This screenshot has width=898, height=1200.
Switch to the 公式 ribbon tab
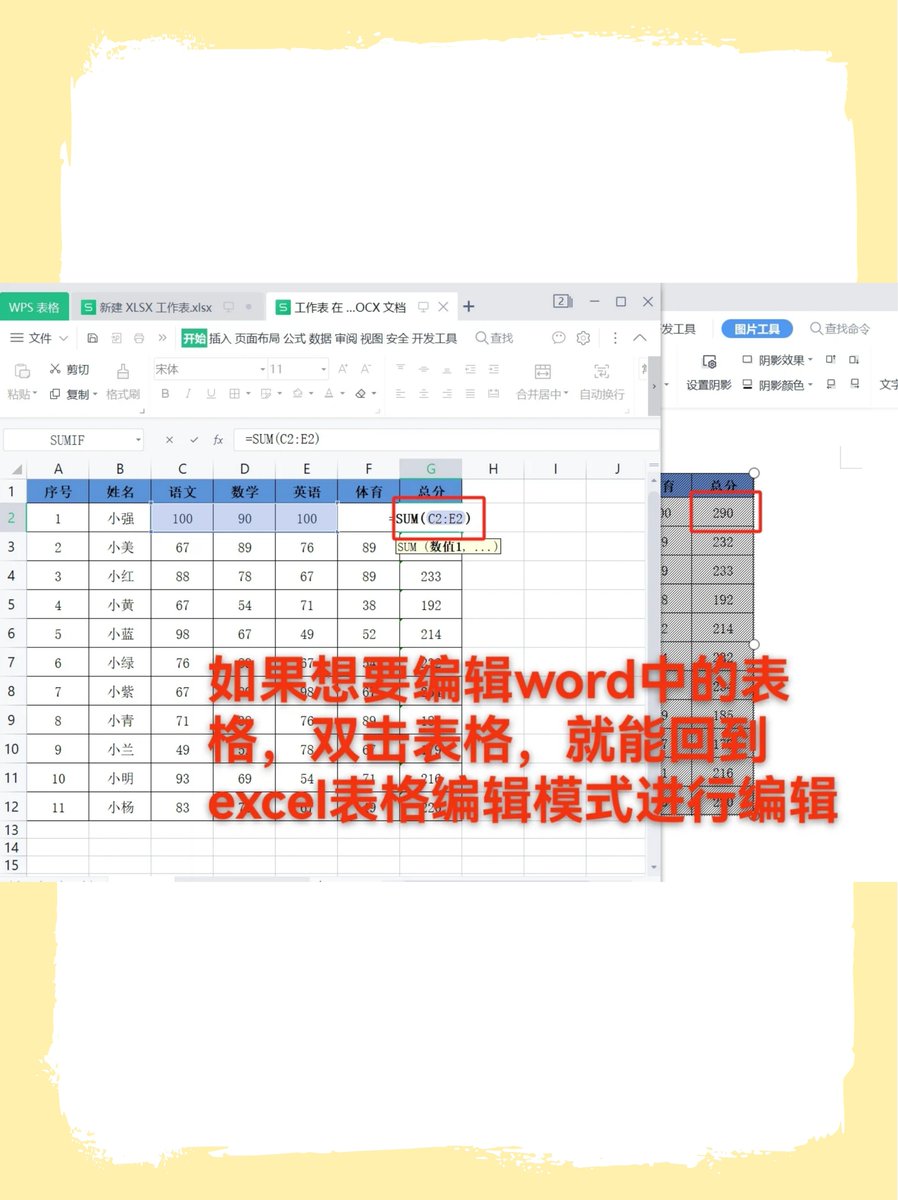coord(294,338)
